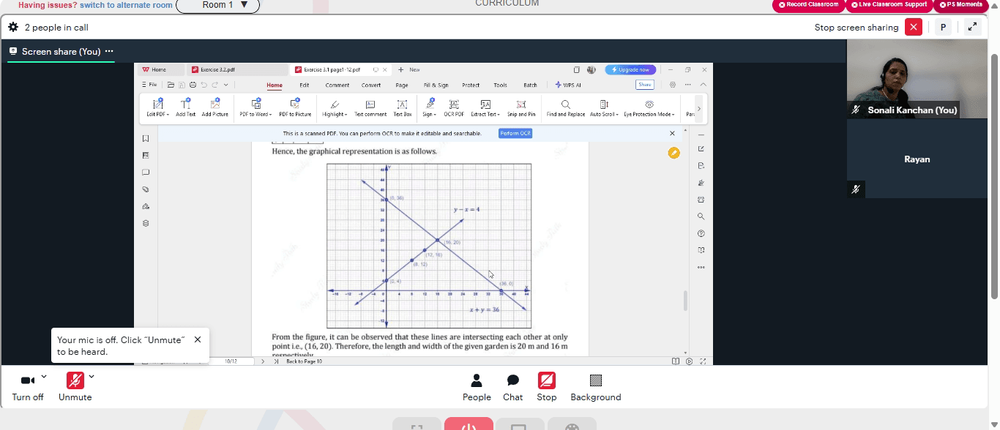
Task: Switch to the Comment ribbon tab
Action: tap(337, 85)
